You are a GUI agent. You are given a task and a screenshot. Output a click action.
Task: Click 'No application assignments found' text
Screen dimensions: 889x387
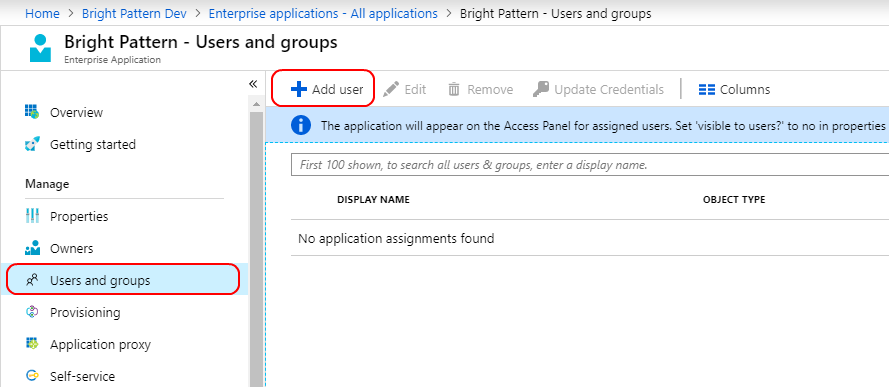[396, 239]
